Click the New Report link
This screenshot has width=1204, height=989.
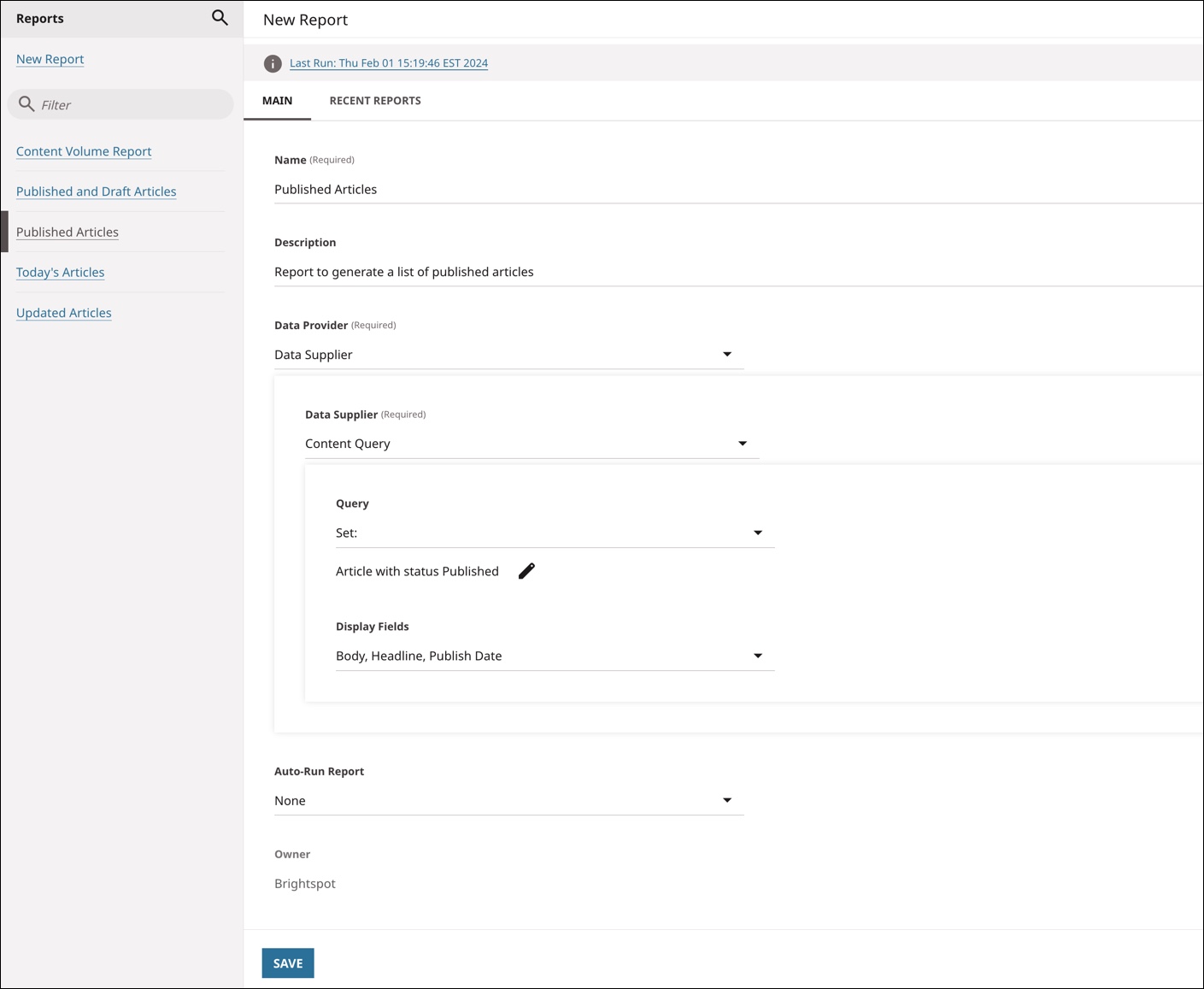click(x=50, y=59)
